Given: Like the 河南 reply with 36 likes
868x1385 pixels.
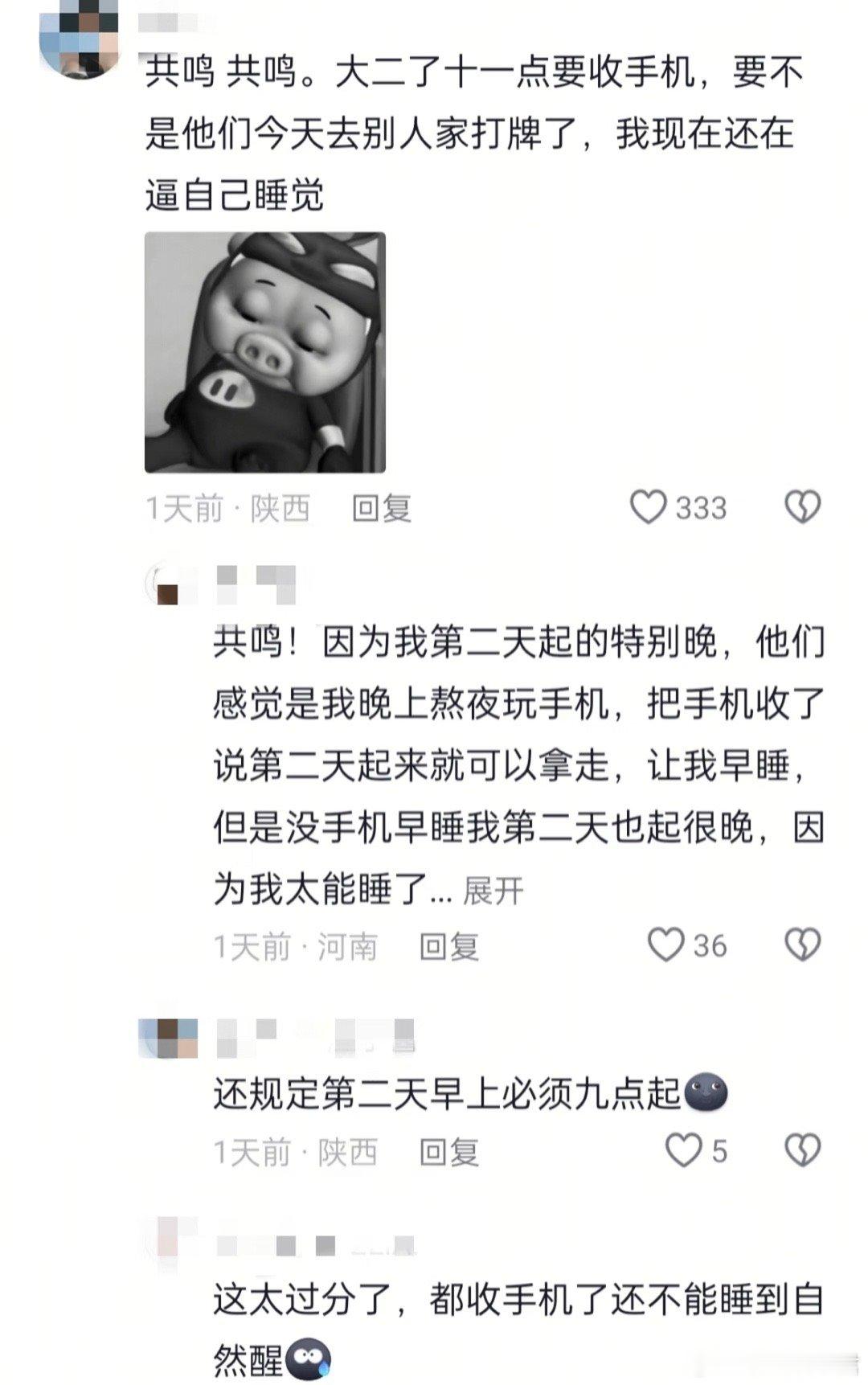Looking at the screenshot, I should point(666,945).
